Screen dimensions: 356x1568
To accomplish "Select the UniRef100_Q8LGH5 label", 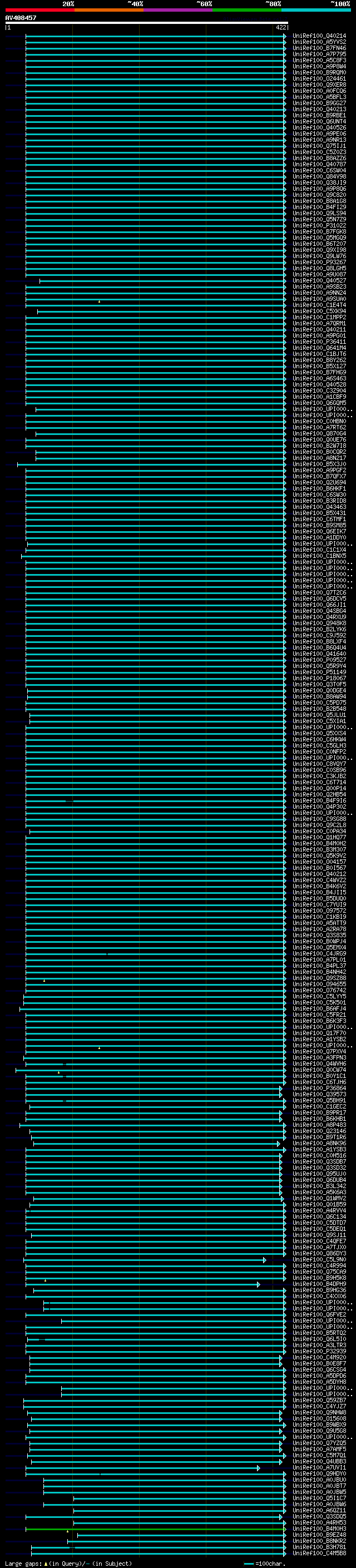I will pyautogui.click(x=319, y=269).
